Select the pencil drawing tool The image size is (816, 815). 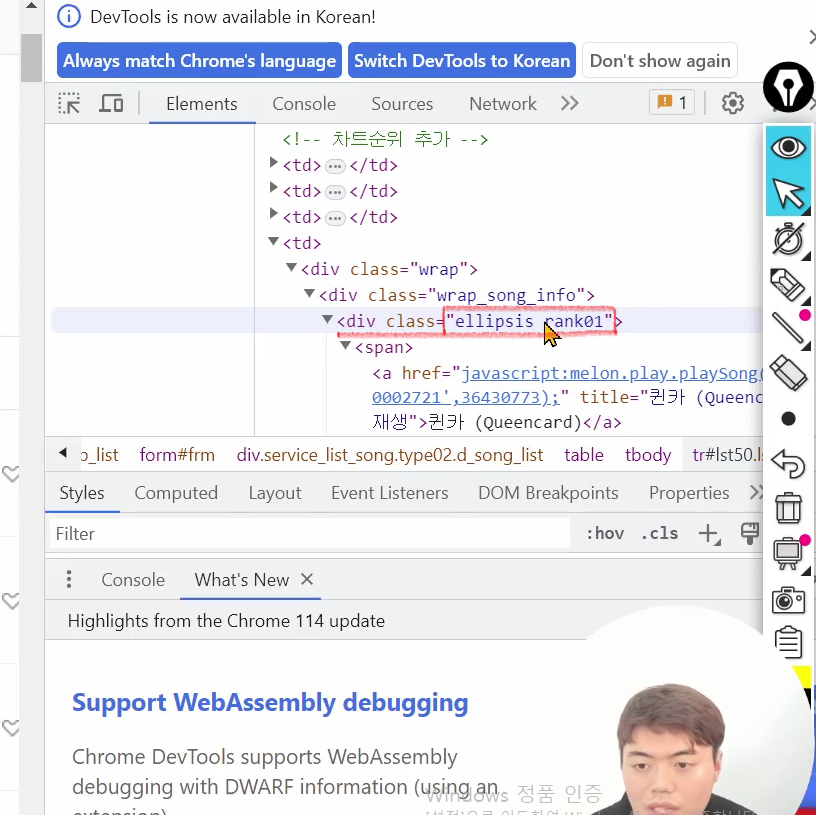[x=788, y=285]
